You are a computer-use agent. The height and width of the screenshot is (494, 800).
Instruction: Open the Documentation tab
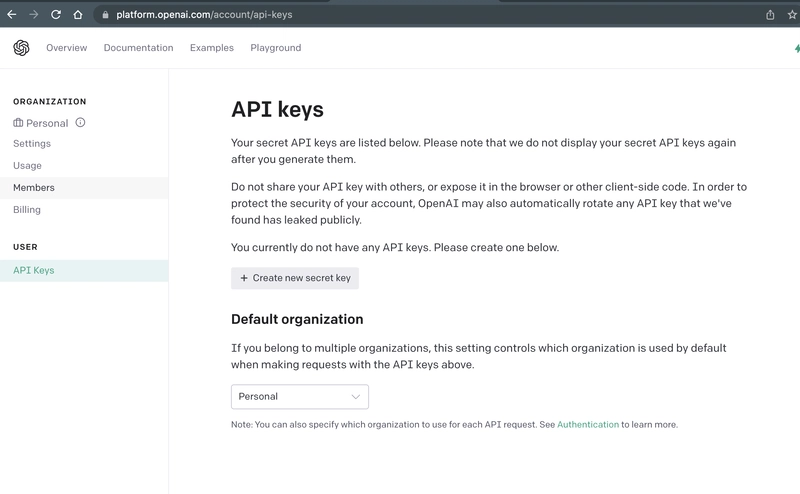138,48
